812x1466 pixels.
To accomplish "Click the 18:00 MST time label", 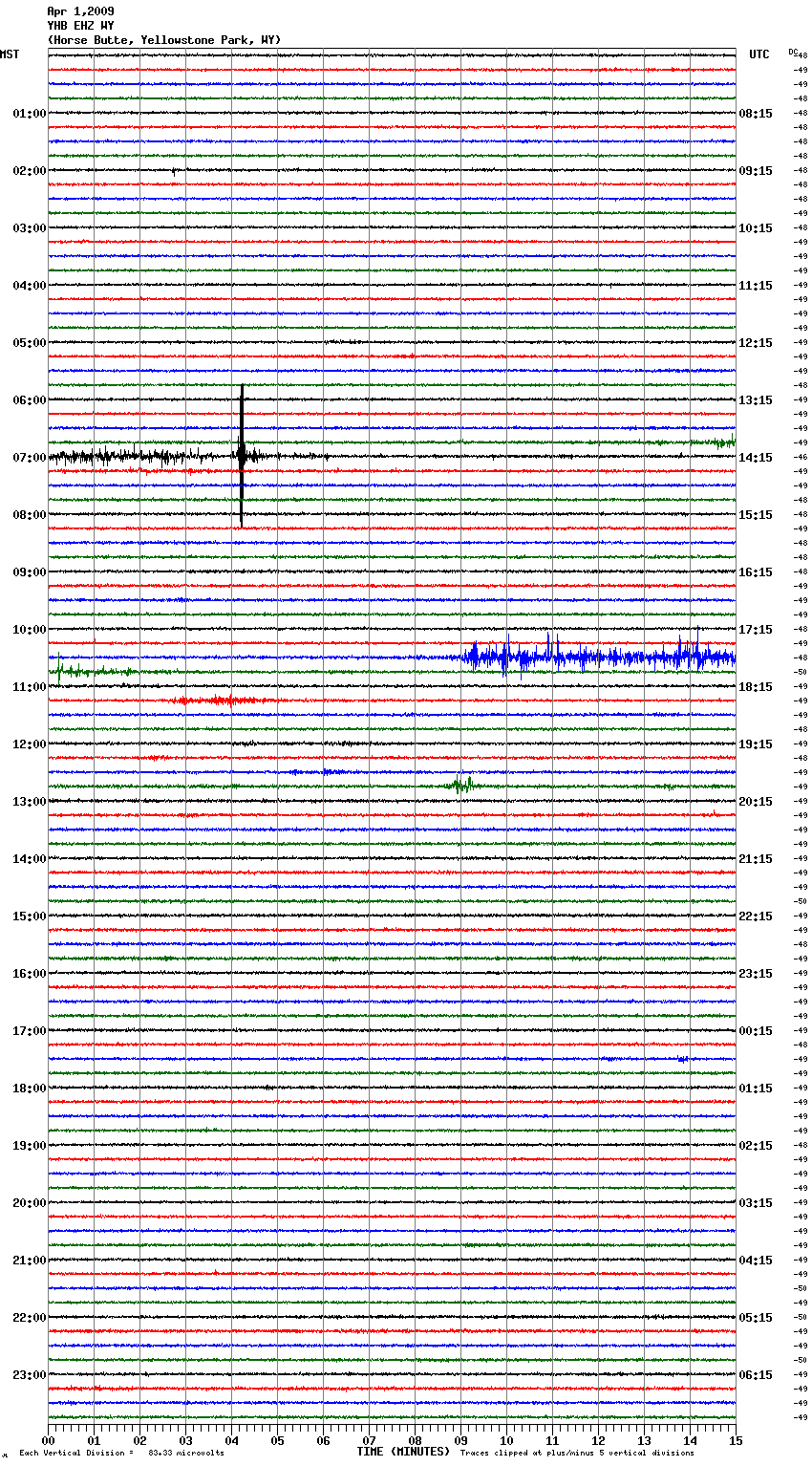I will point(30,1089).
